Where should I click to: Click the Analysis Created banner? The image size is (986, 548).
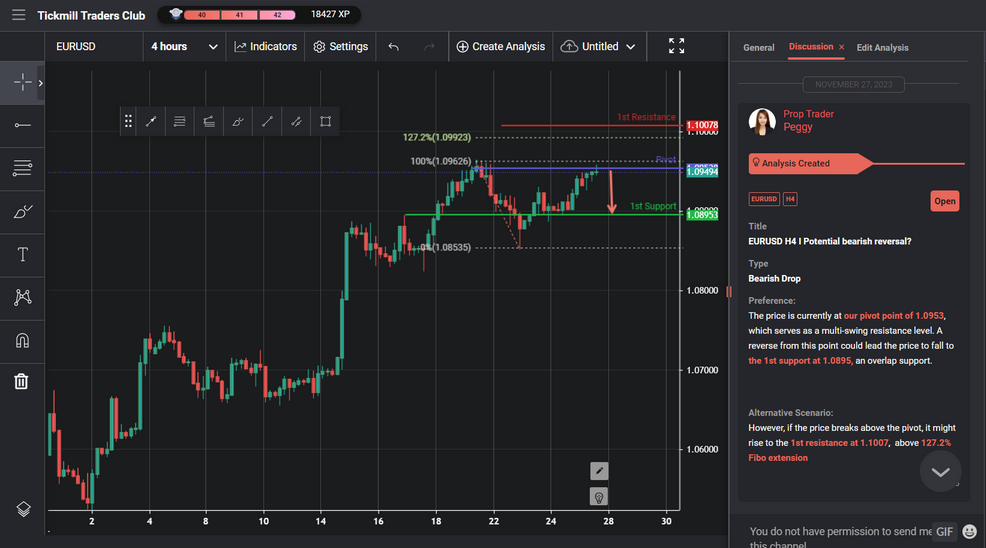[811, 164]
